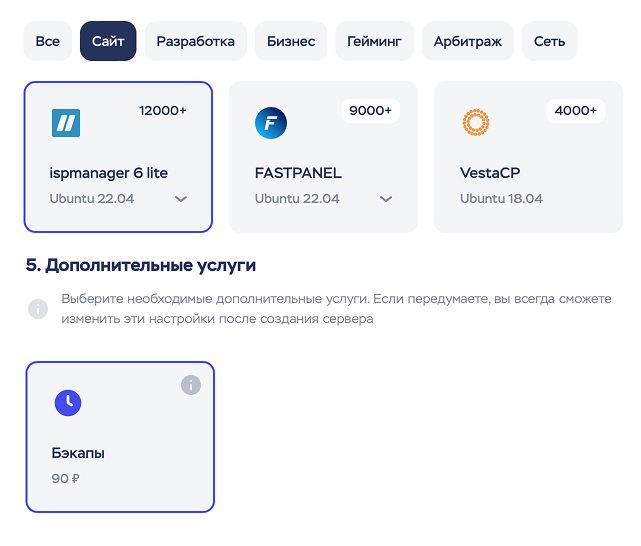The image size is (641, 546).
Task: Click the 4000+ badge on VestaCP
Action: pos(575,110)
